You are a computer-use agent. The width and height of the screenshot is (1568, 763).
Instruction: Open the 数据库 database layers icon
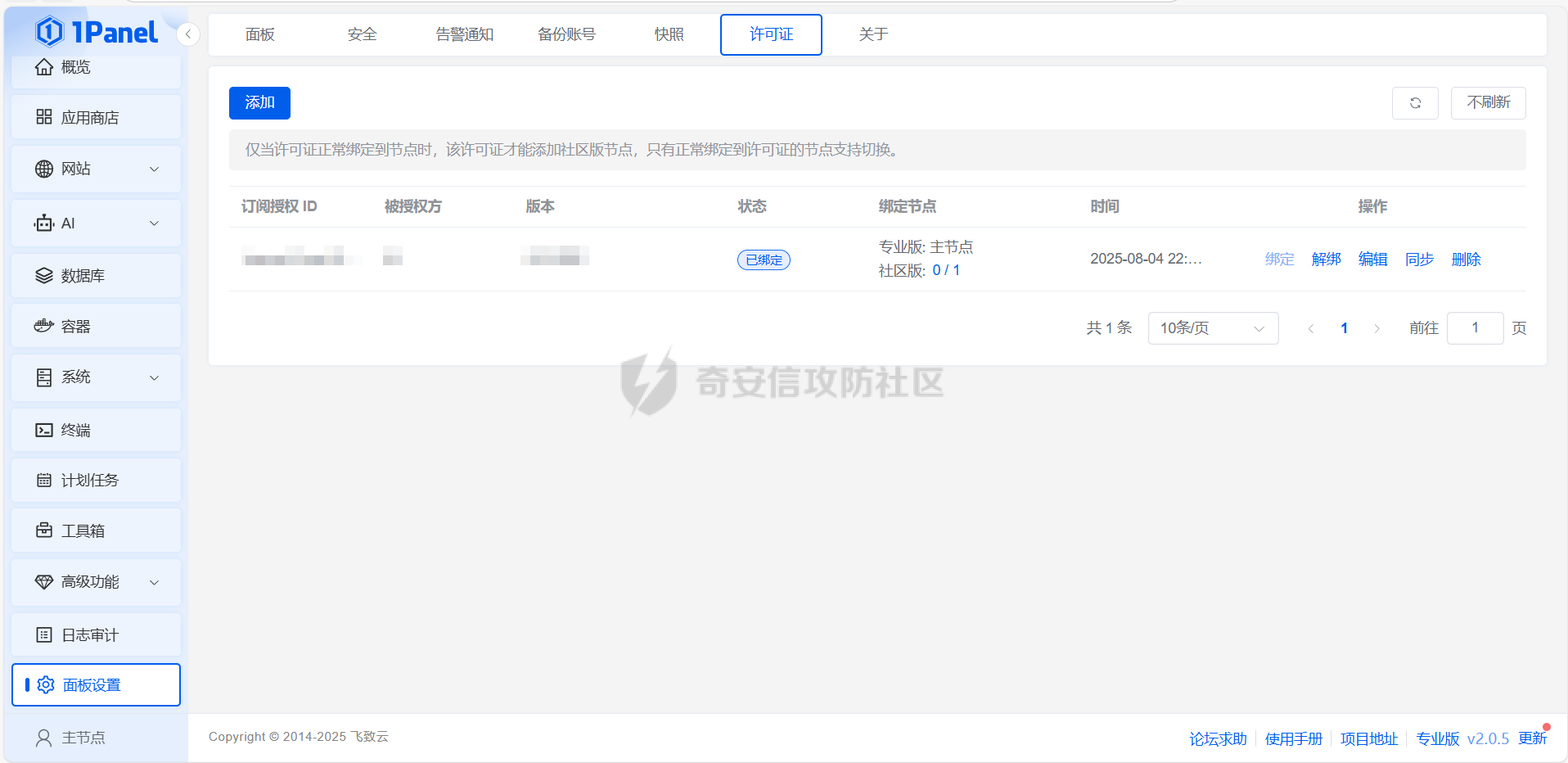click(x=44, y=276)
